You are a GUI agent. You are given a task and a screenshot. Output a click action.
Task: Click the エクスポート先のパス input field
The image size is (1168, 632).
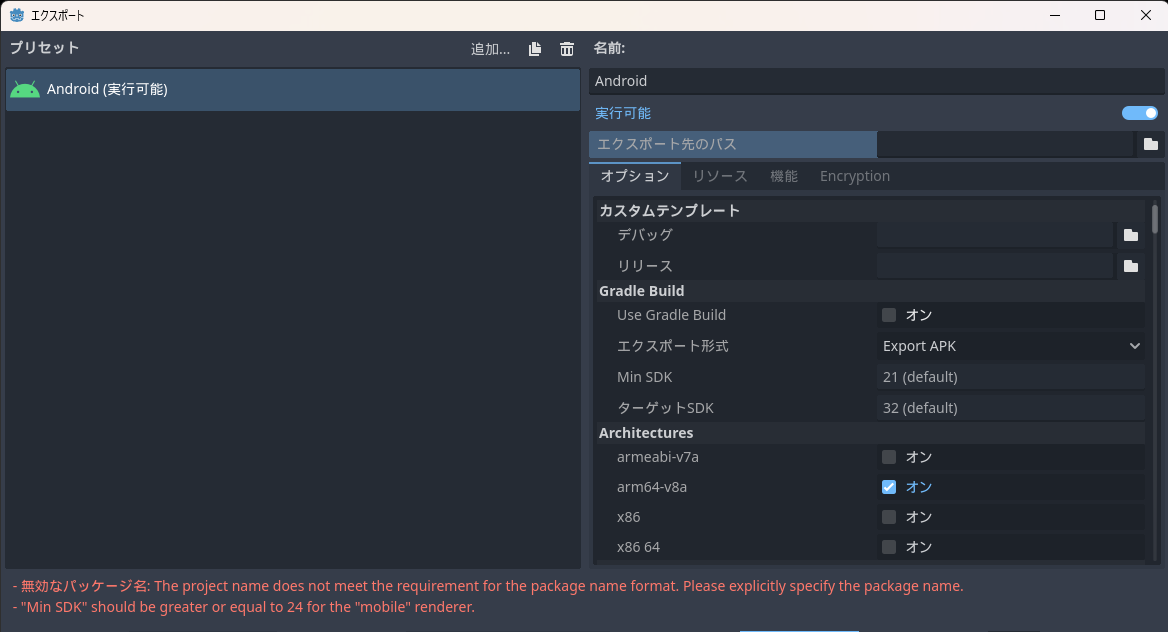pos(1006,144)
